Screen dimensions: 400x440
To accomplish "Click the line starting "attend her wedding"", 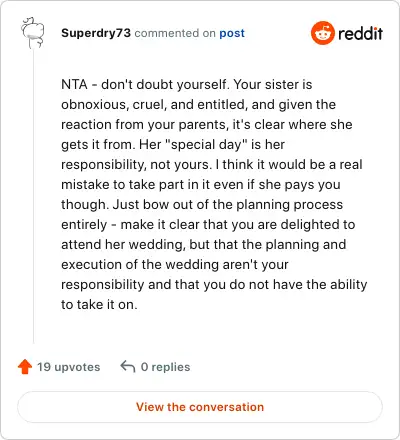I will (204, 244).
